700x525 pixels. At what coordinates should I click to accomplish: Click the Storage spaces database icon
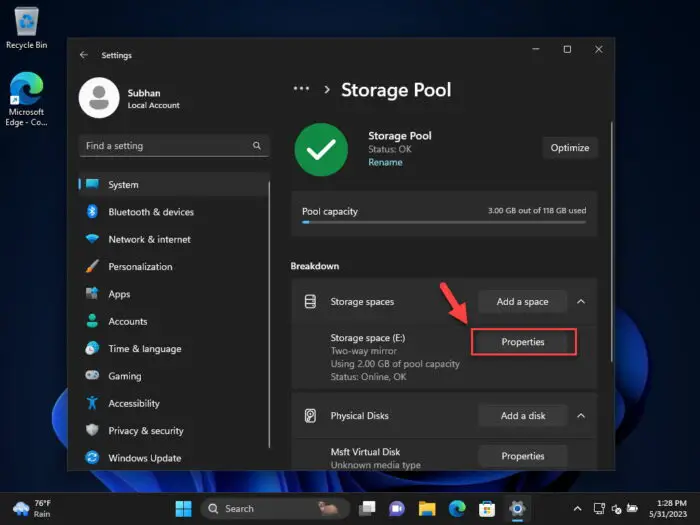click(310, 302)
